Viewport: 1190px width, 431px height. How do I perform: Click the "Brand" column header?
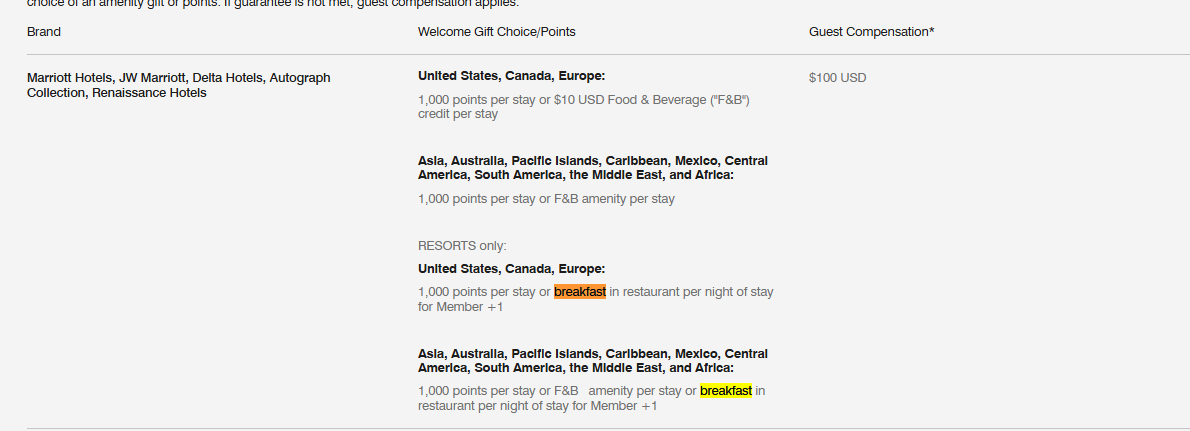point(44,32)
